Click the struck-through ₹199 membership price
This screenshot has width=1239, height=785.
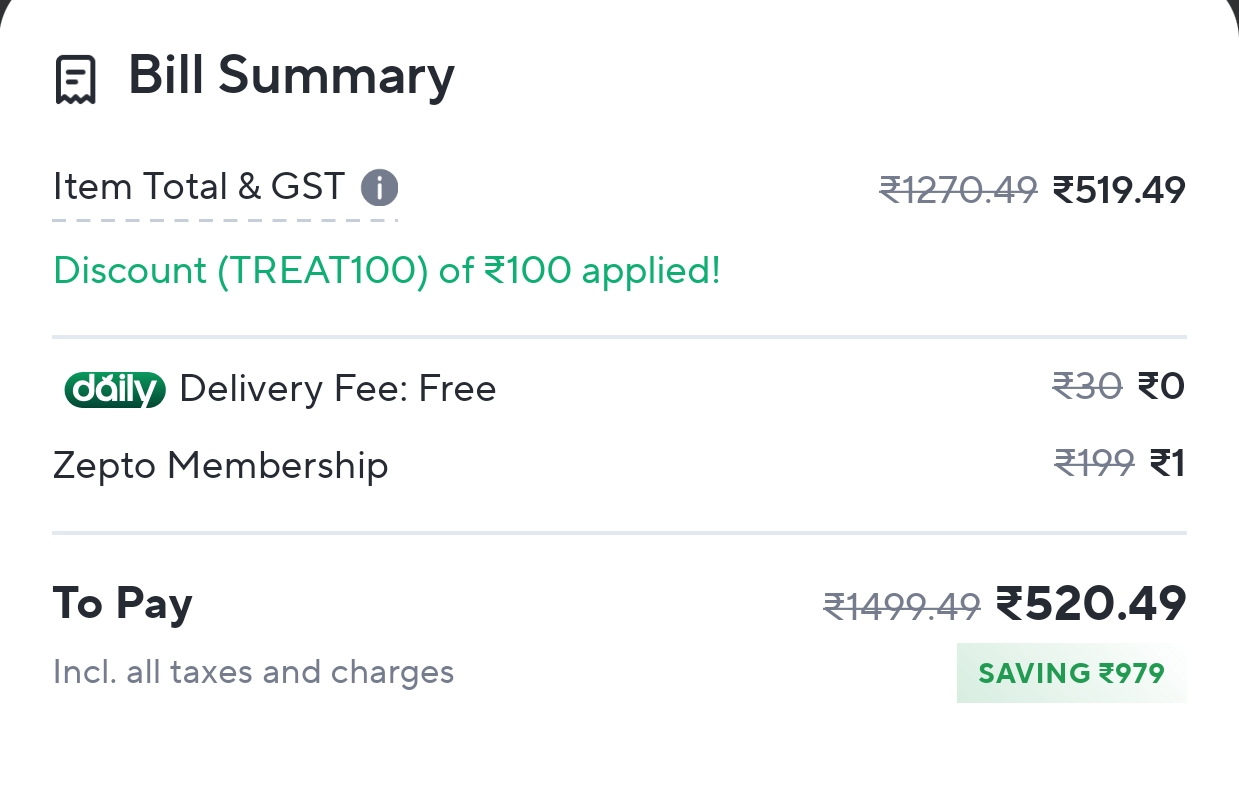click(x=1094, y=463)
